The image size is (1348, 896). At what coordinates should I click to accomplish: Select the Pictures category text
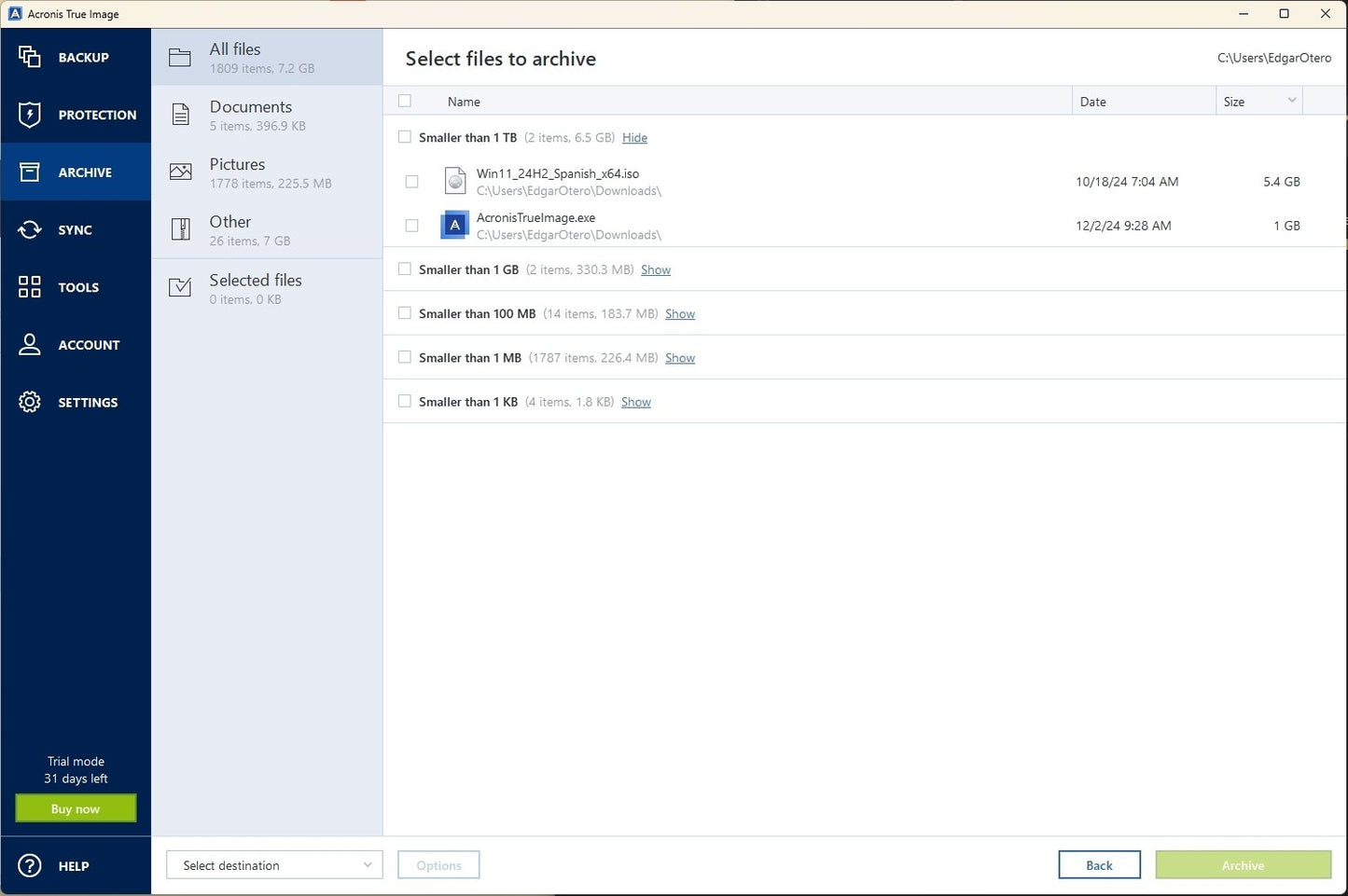point(237,164)
